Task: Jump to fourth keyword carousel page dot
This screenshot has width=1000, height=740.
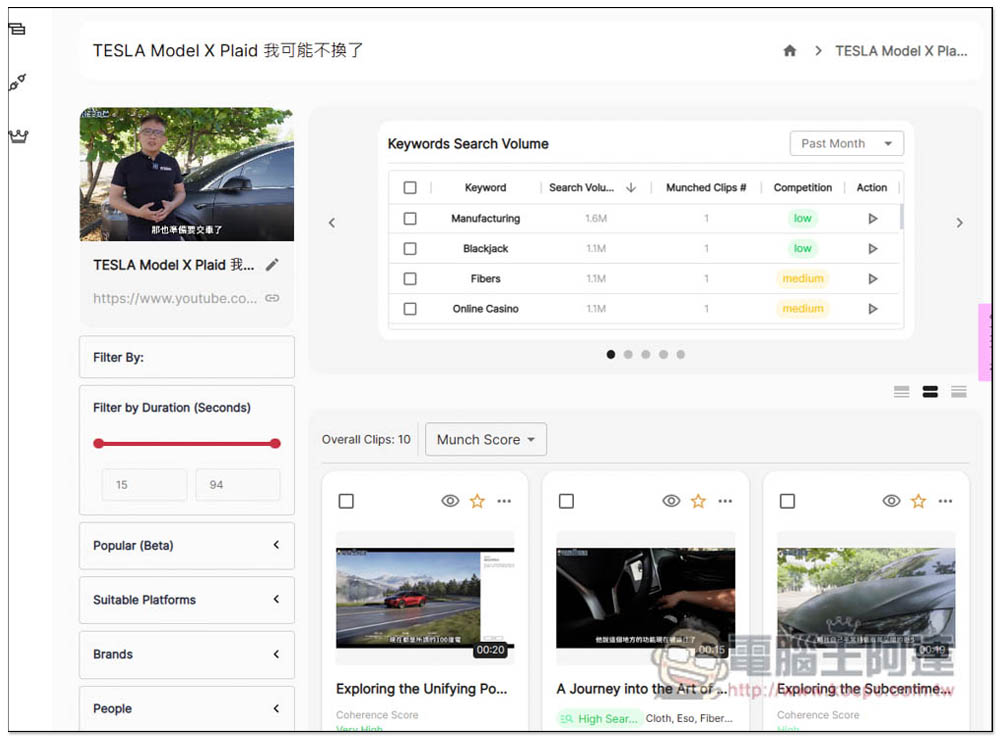Action: click(663, 354)
